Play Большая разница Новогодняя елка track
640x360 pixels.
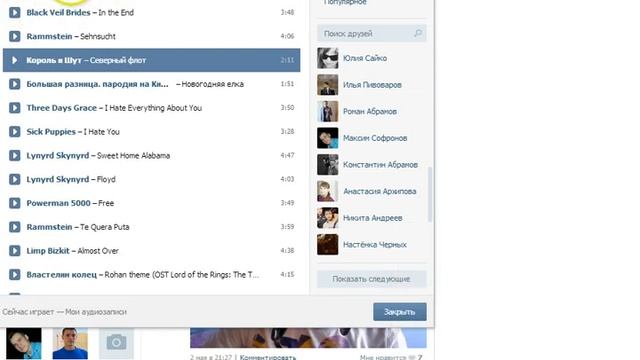(x=15, y=84)
